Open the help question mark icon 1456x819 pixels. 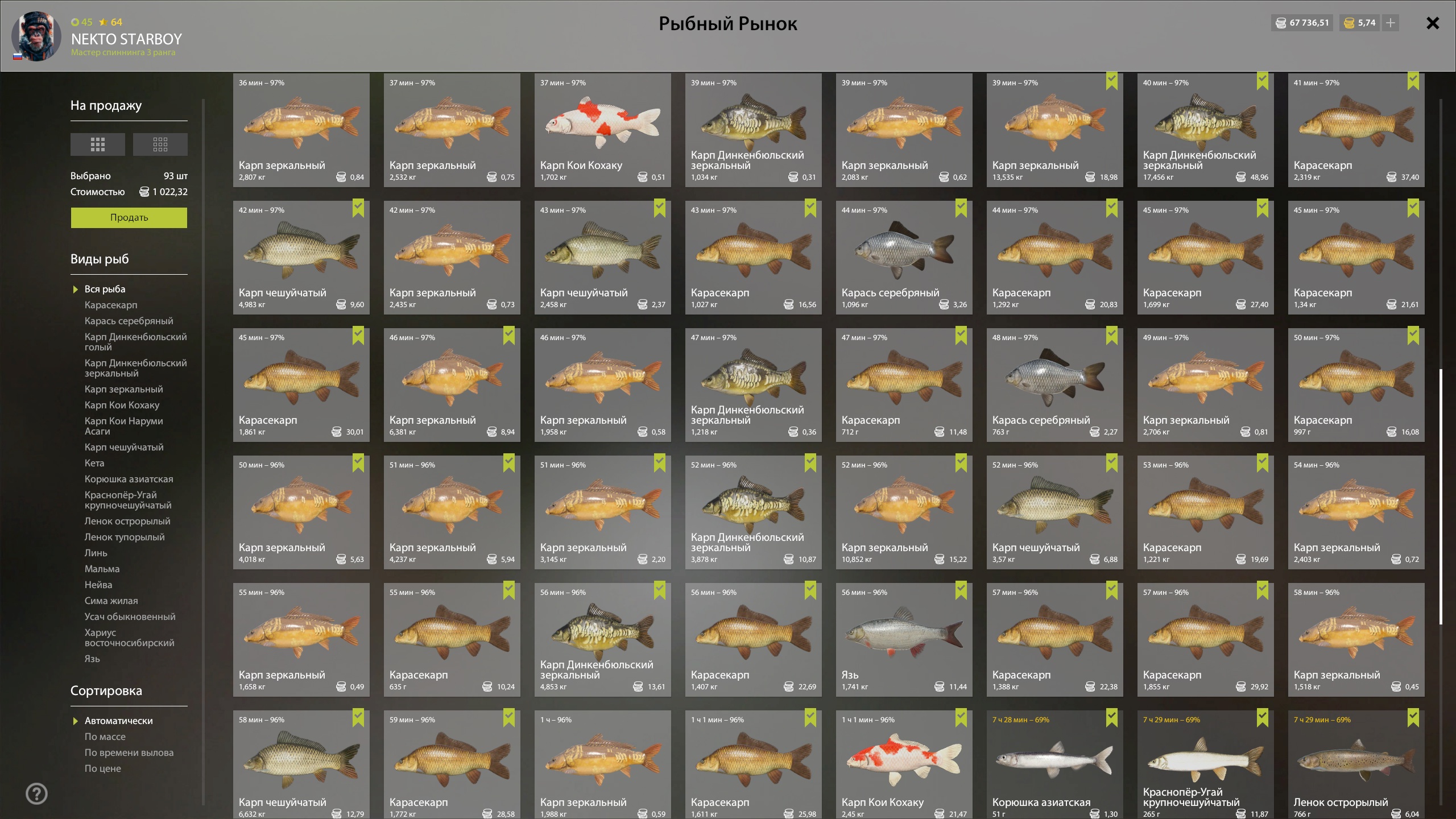tap(37, 793)
